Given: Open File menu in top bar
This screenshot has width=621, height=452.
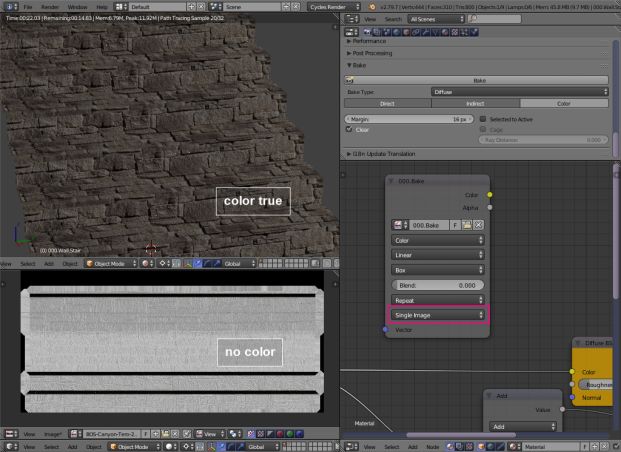Looking at the screenshot, I should 28,7.
